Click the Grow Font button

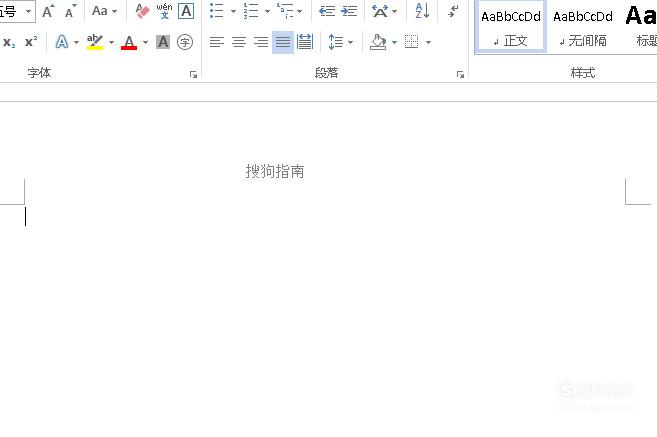48,11
